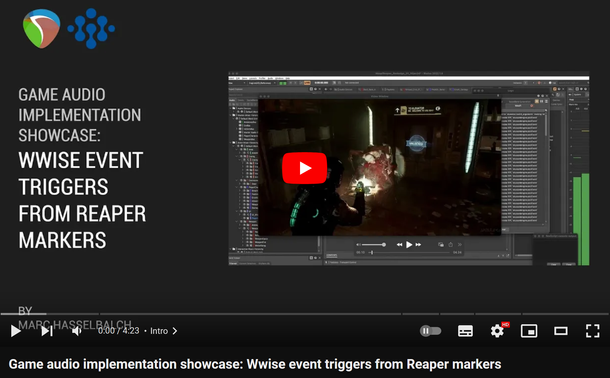The image size is (610, 378).
Task: Mute the video using the speaker icon
Action: point(77,331)
